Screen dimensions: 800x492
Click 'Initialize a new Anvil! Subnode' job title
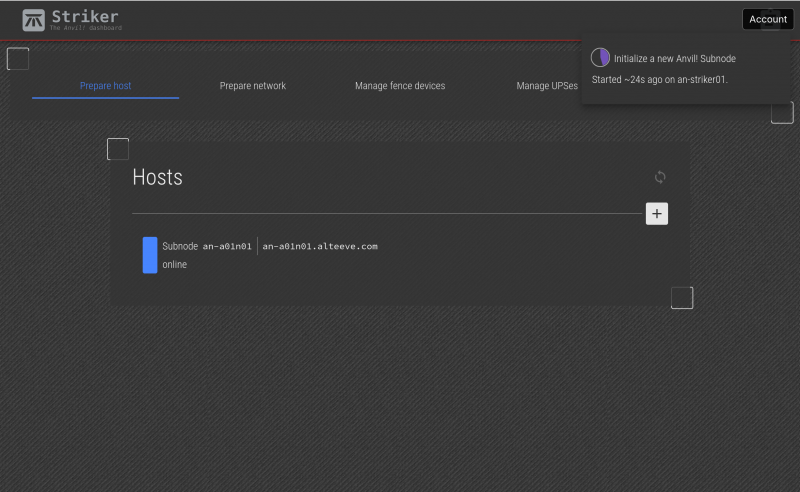coord(675,59)
